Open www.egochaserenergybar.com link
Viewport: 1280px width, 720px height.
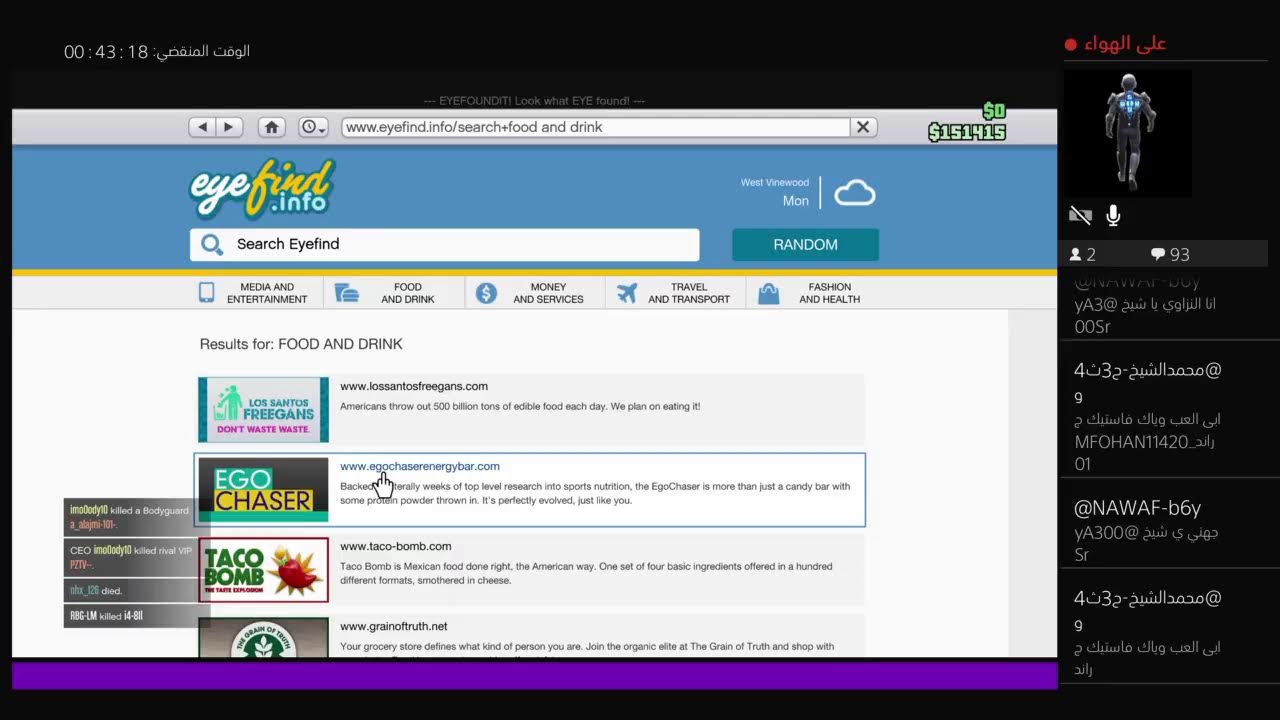pyautogui.click(x=420, y=466)
